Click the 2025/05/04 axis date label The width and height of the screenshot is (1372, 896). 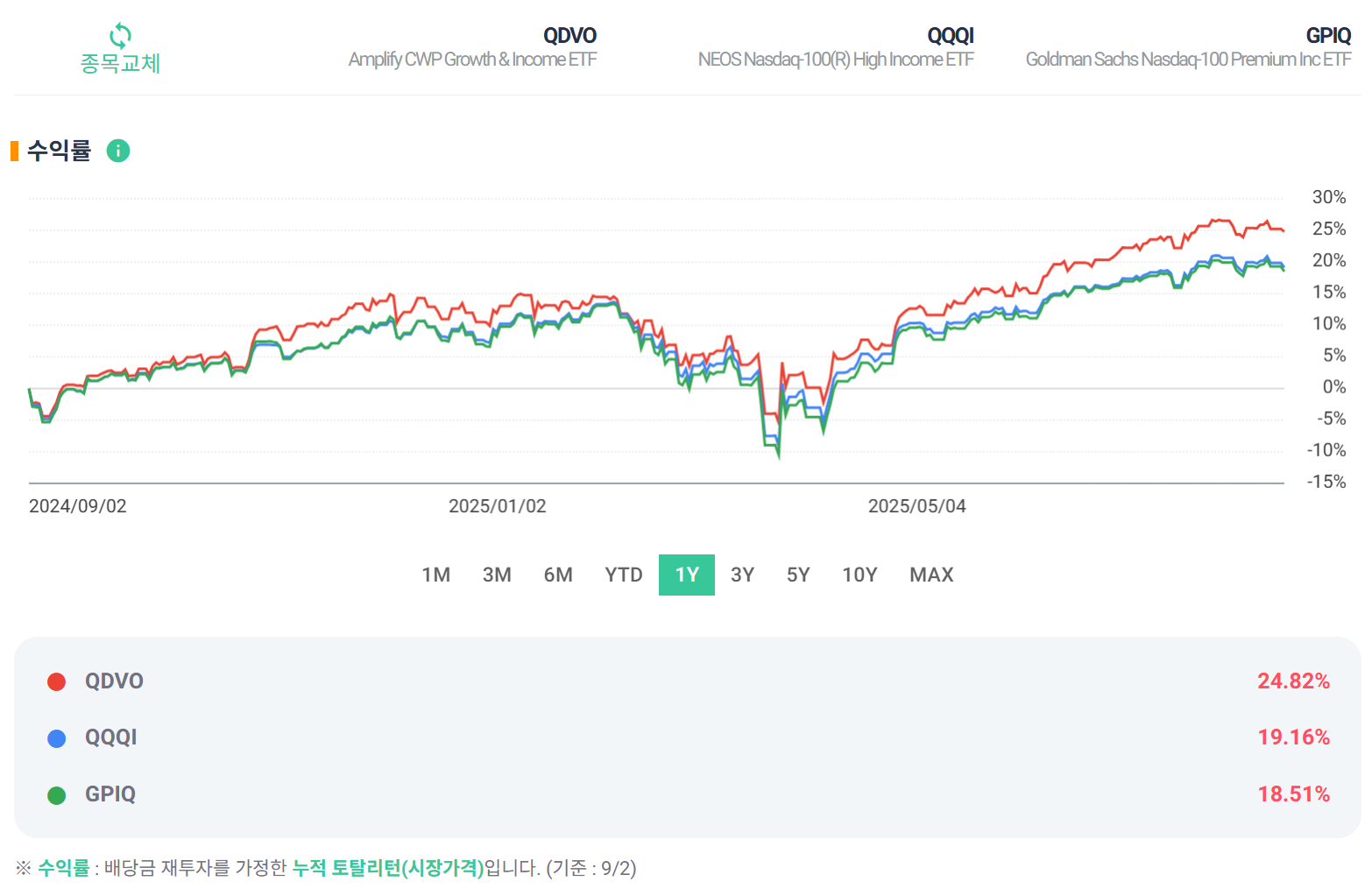coord(917,506)
